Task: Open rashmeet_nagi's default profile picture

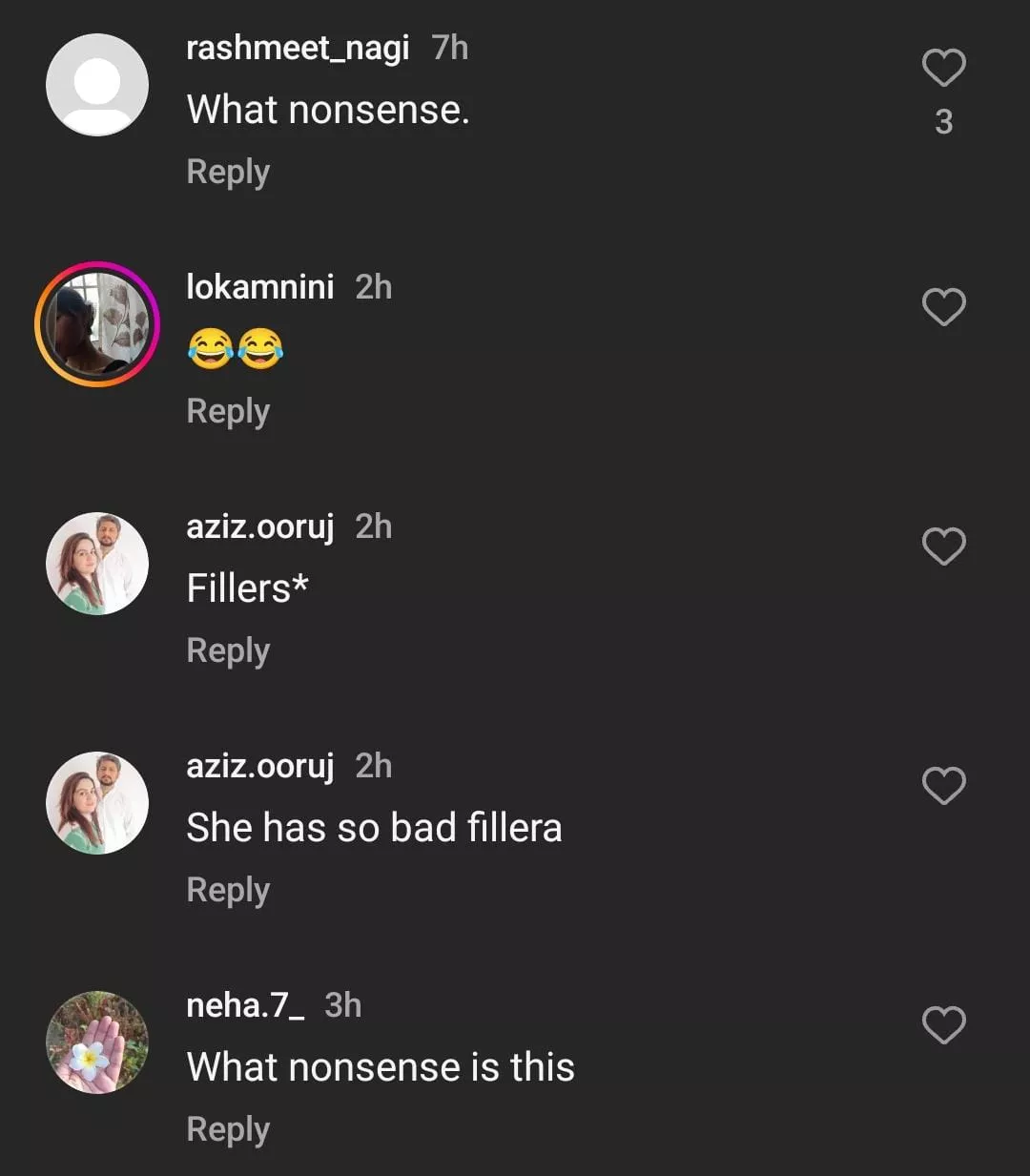Action: click(x=97, y=85)
